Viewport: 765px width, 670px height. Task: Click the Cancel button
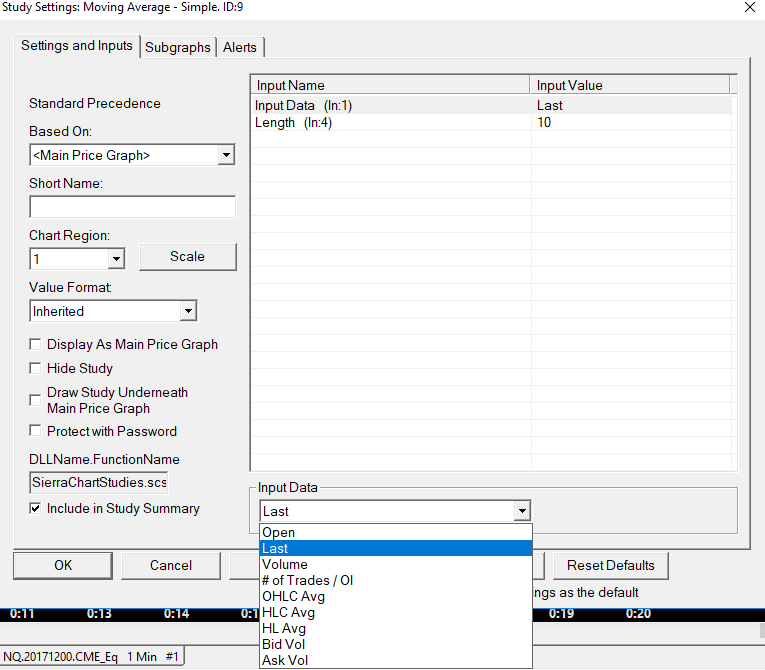[x=171, y=566]
